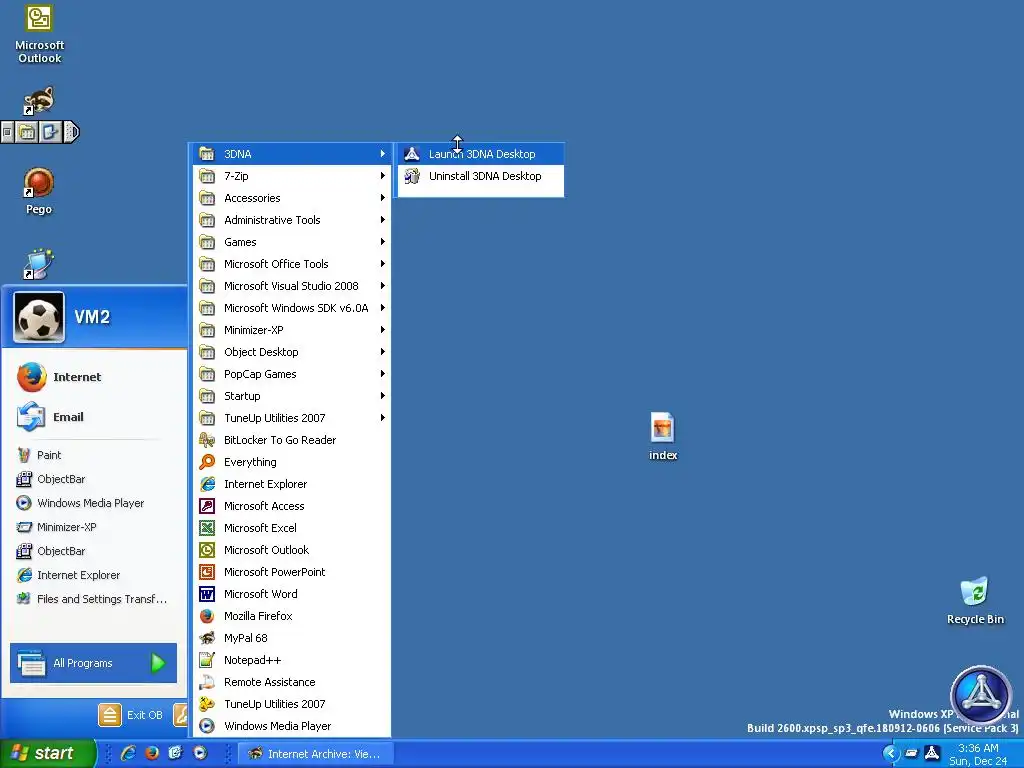Switch to Internet Archive taskbar window

coord(315,754)
